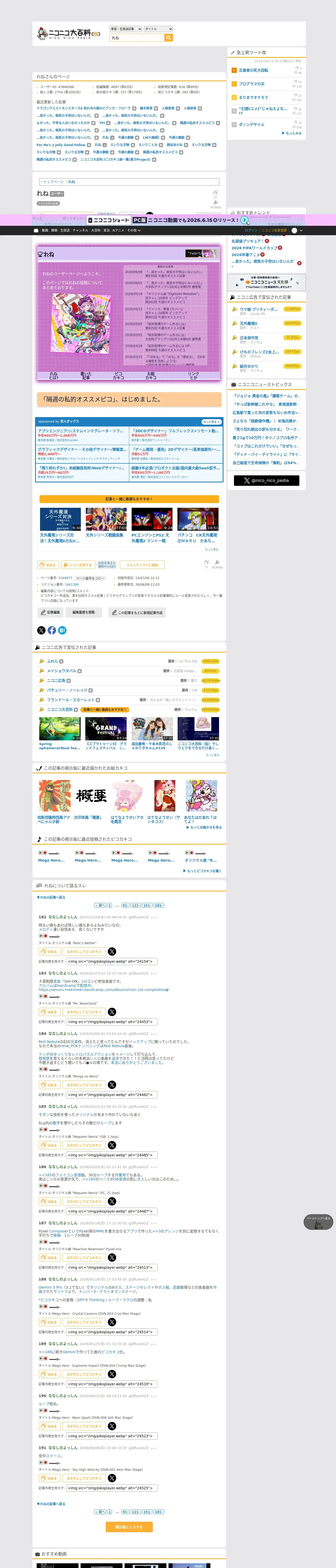336x1568 pixels.
Task: Click the arrow button on the ニコニコショート banner
Action: [x=244, y=220]
